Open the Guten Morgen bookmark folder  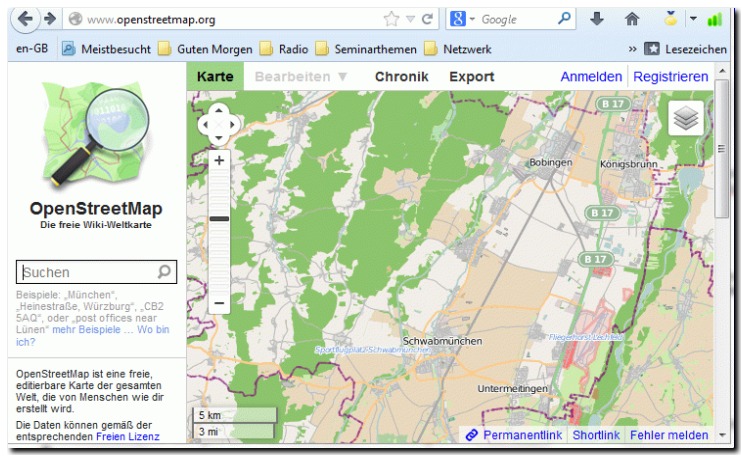pyautogui.click(x=205, y=49)
